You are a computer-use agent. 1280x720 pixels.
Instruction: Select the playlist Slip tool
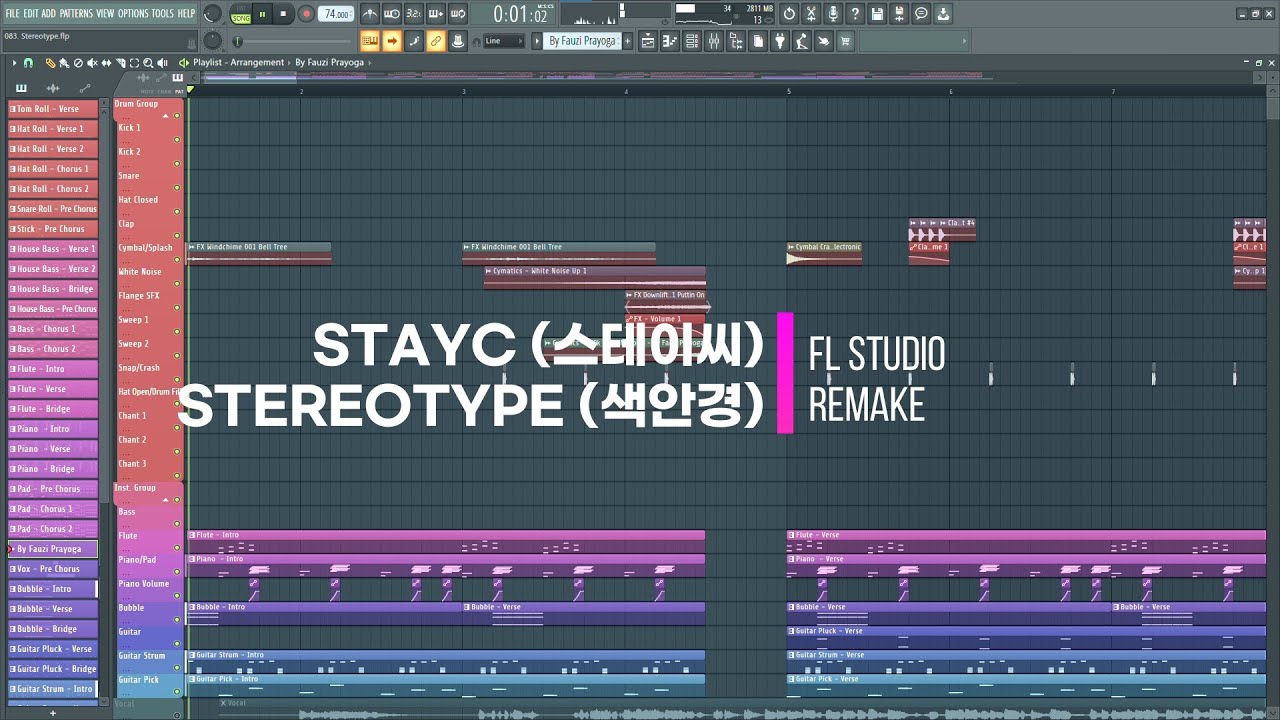click(x=106, y=63)
